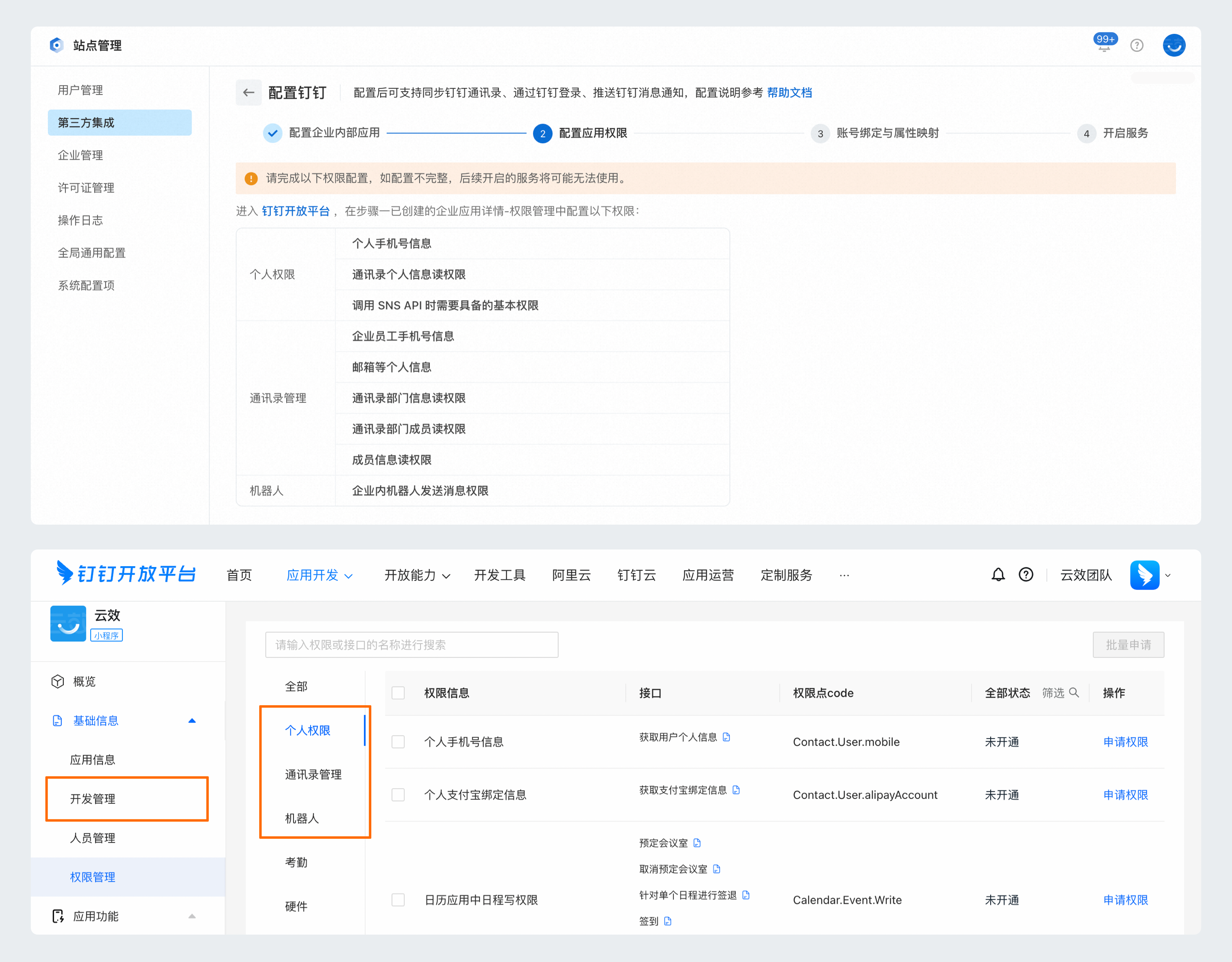Viewport: 1232px width, 962px height.
Task: Open the more menu ellipsis in top nav
Action: coord(844,576)
